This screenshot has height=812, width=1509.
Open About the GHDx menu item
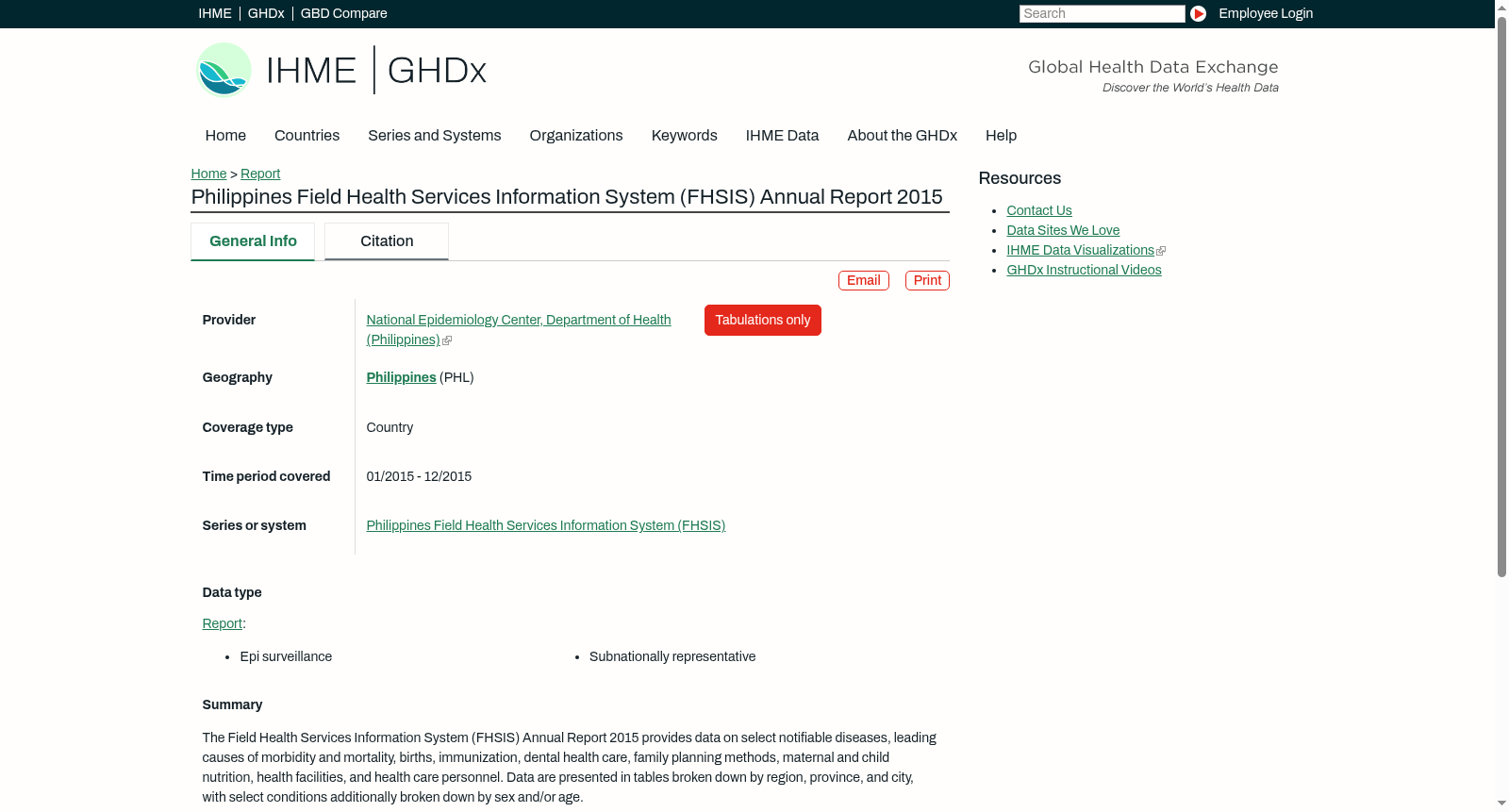pyautogui.click(x=902, y=136)
